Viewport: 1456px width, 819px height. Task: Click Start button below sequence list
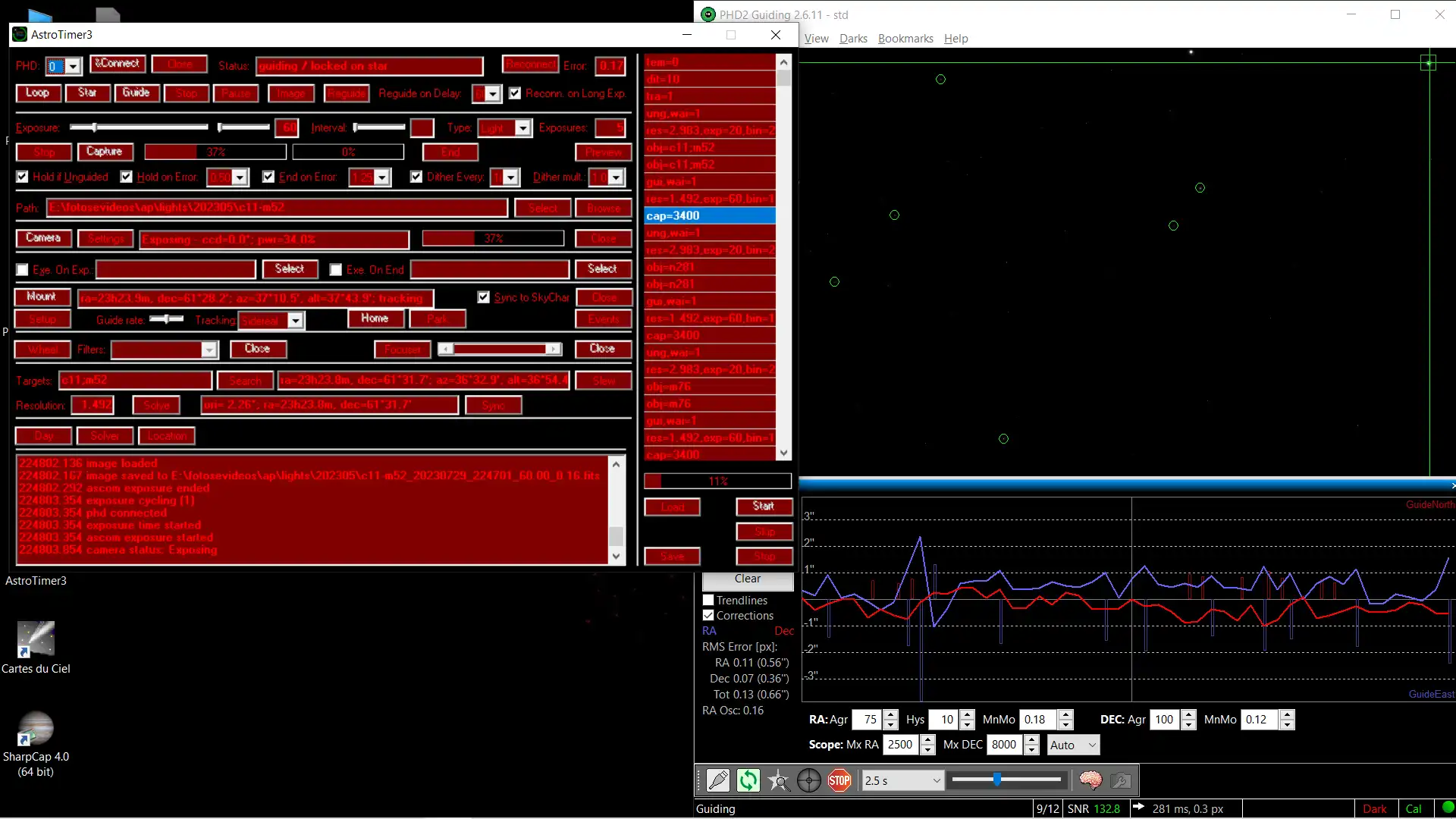point(764,506)
